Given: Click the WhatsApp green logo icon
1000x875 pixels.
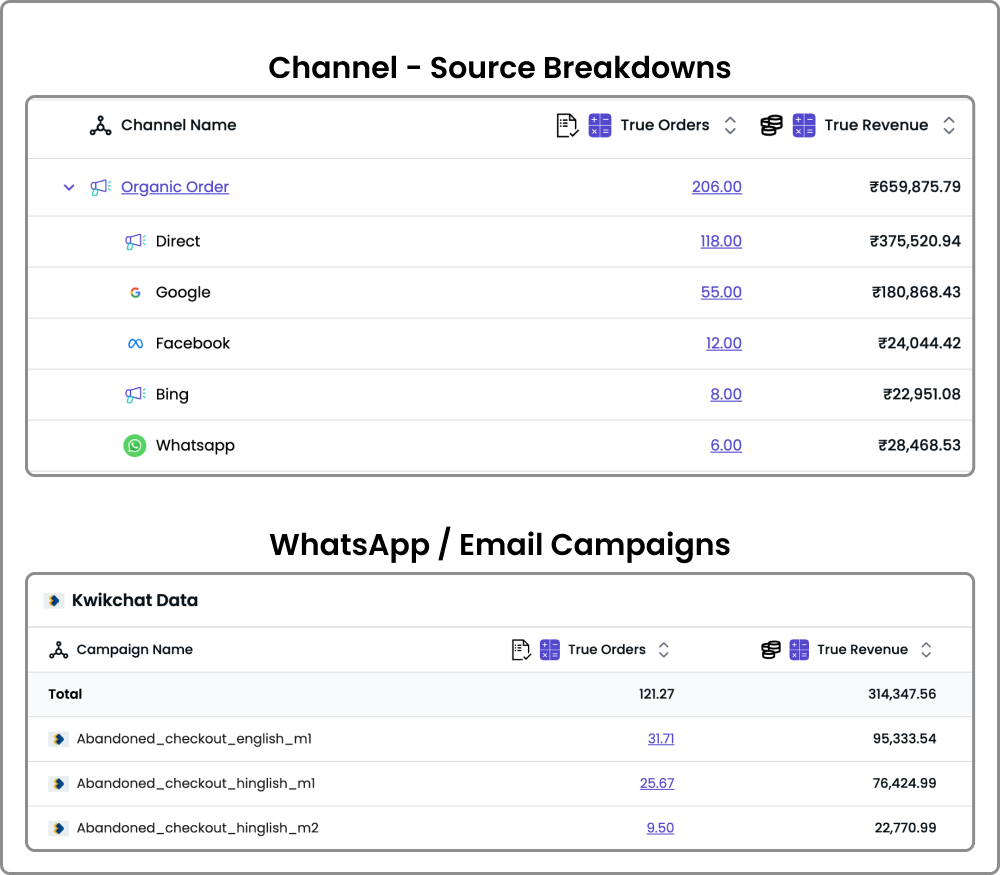Looking at the screenshot, I should (135, 446).
